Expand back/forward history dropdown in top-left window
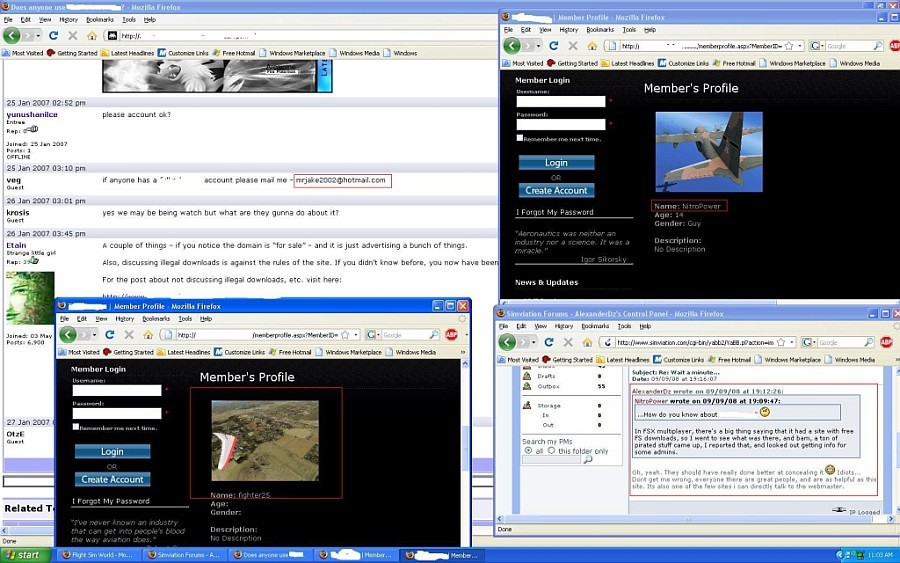Image resolution: width=900 pixels, height=563 pixels. tap(38, 36)
